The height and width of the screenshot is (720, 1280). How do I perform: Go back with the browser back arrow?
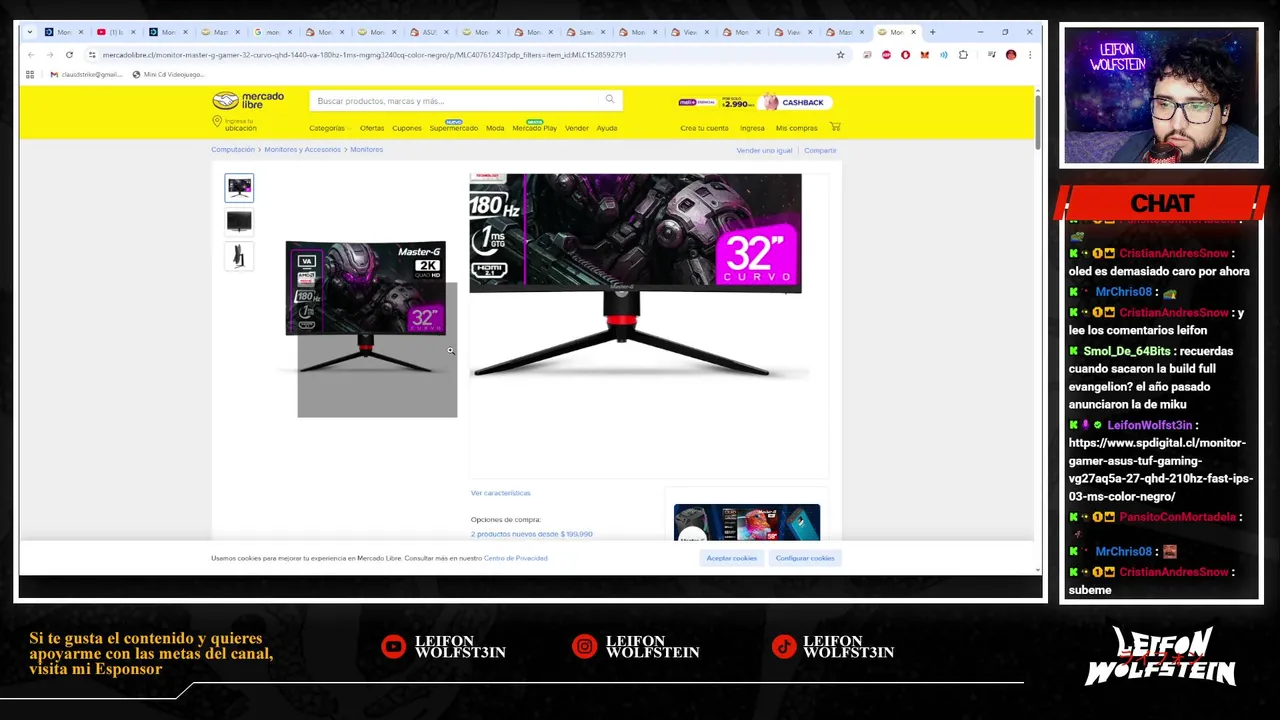(x=31, y=55)
